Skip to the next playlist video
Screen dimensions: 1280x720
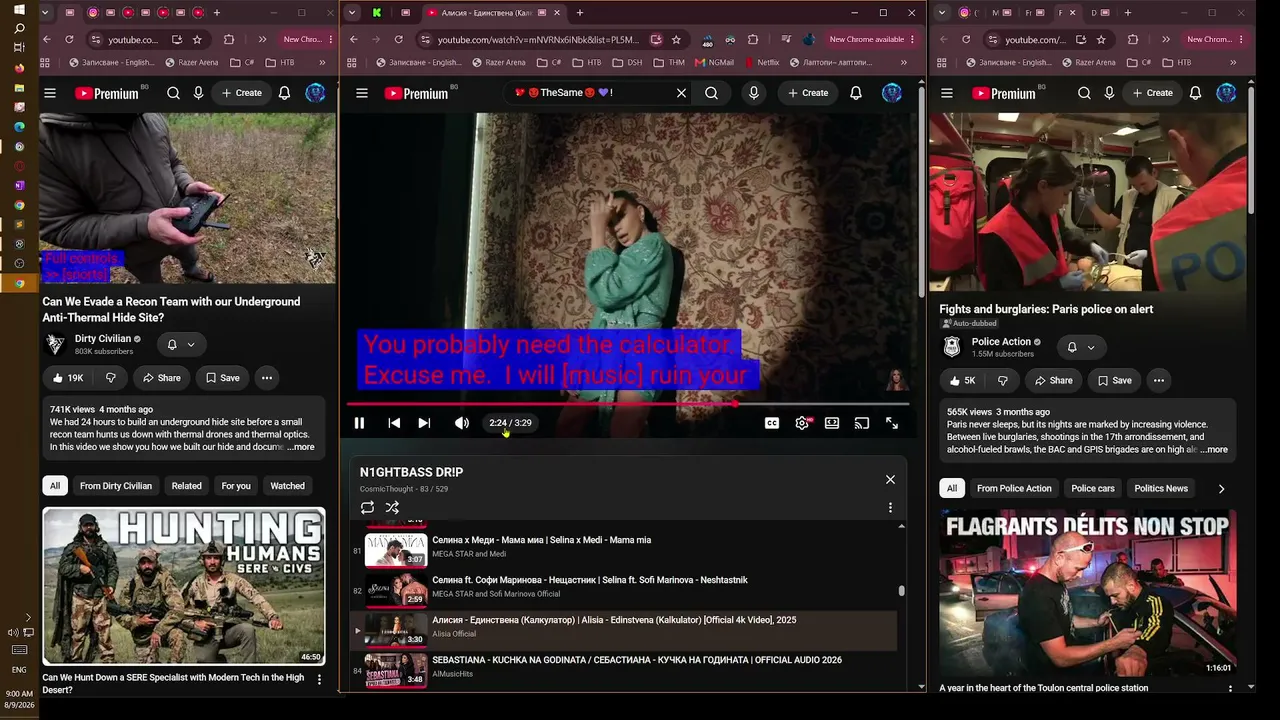pos(424,423)
